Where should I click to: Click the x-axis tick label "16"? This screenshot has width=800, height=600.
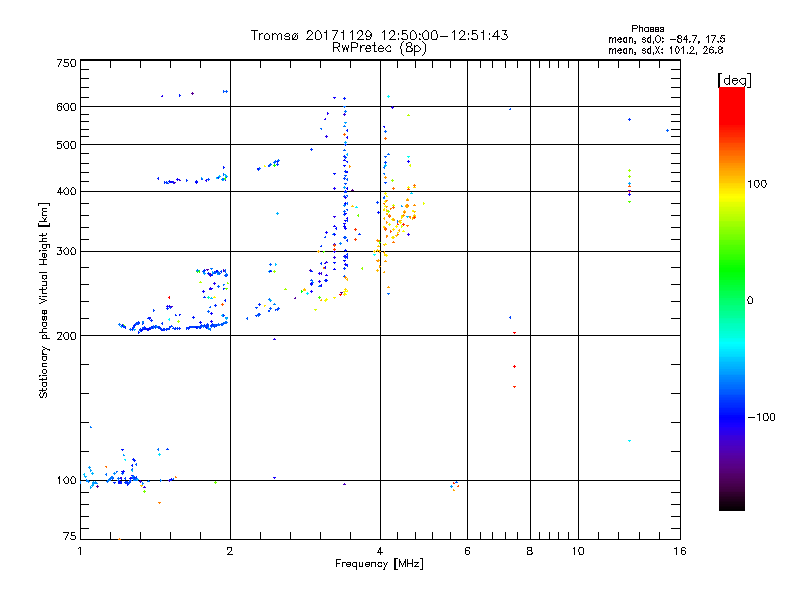tap(680, 551)
